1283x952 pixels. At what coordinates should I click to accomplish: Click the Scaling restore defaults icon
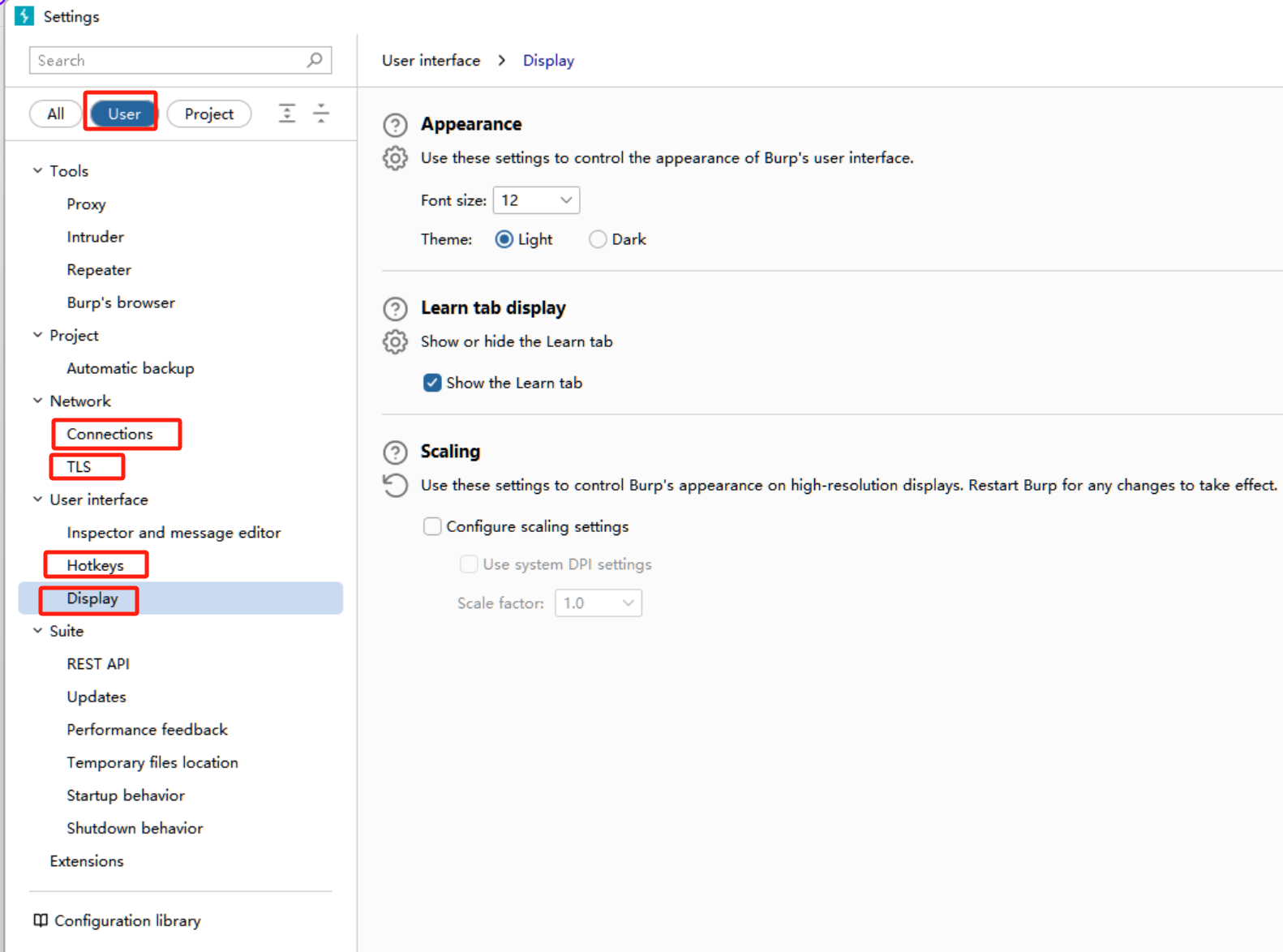tap(395, 486)
